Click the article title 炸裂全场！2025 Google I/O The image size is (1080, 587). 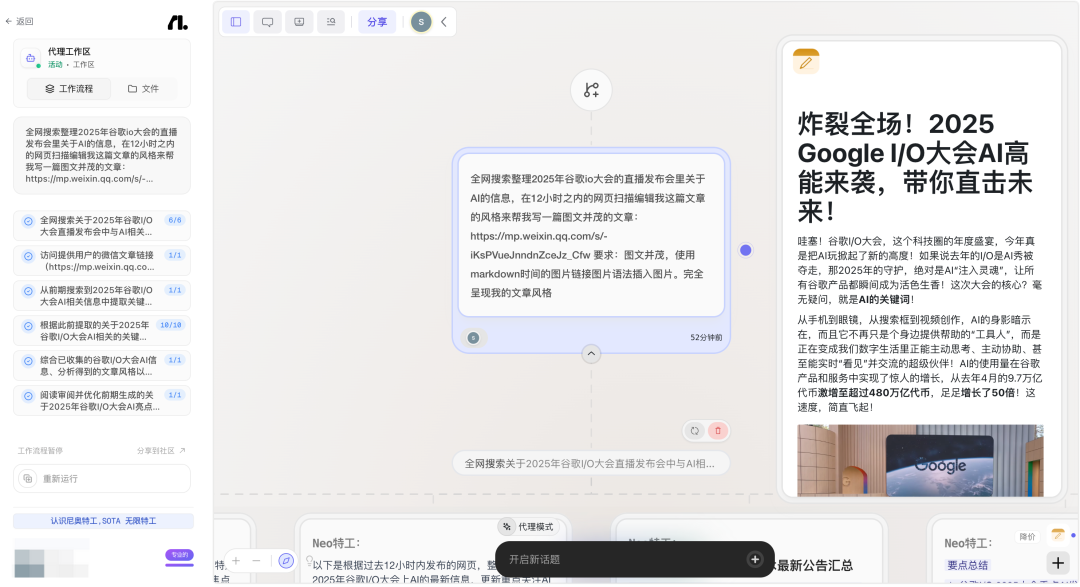coord(915,167)
